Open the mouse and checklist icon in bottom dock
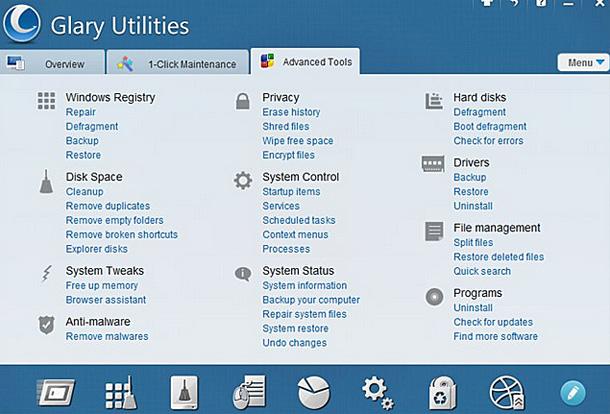This screenshot has width=610, height=414. pyautogui.click(x=249, y=393)
